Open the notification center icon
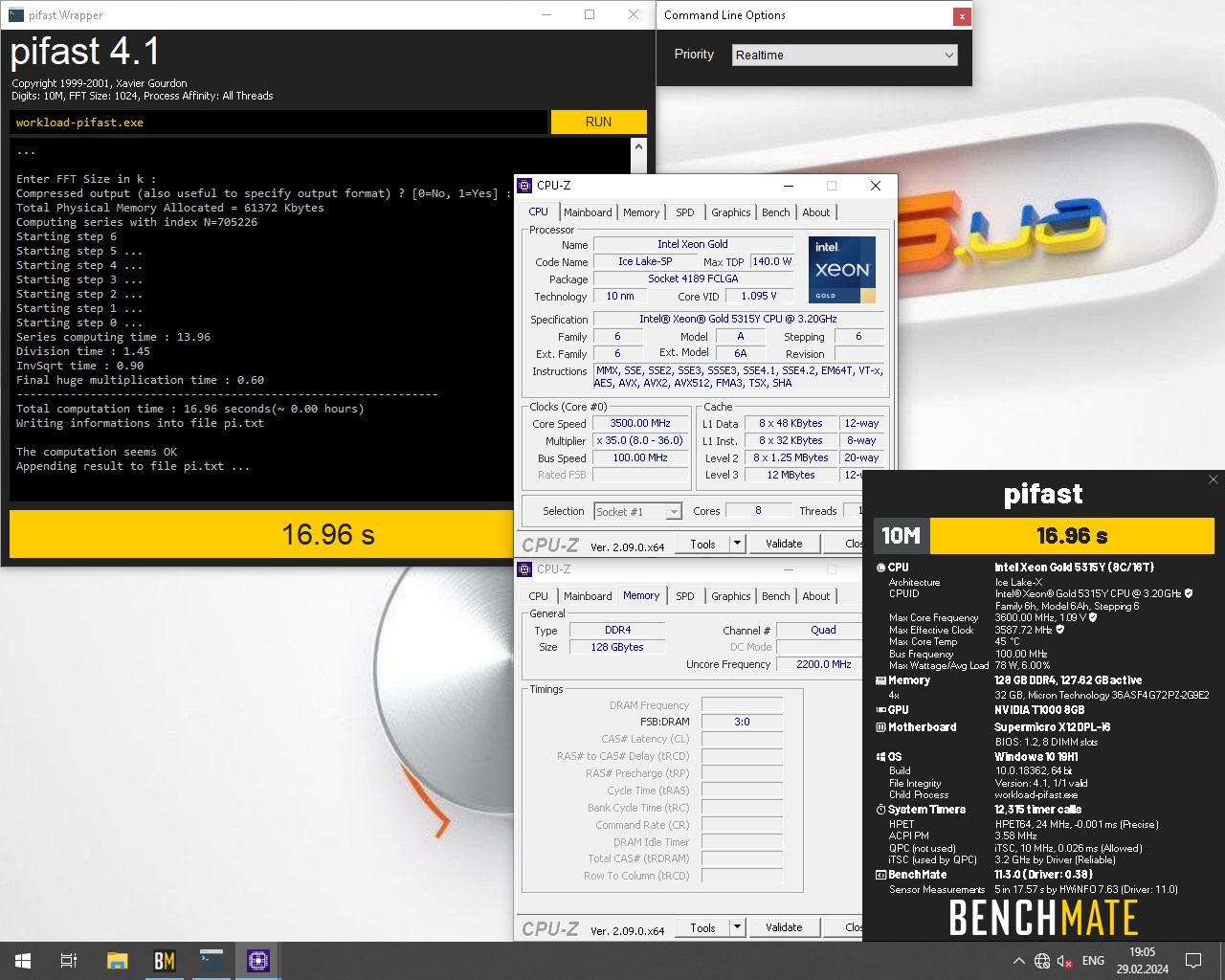Viewport: 1225px width, 980px height. pyautogui.click(x=1193, y=961)
